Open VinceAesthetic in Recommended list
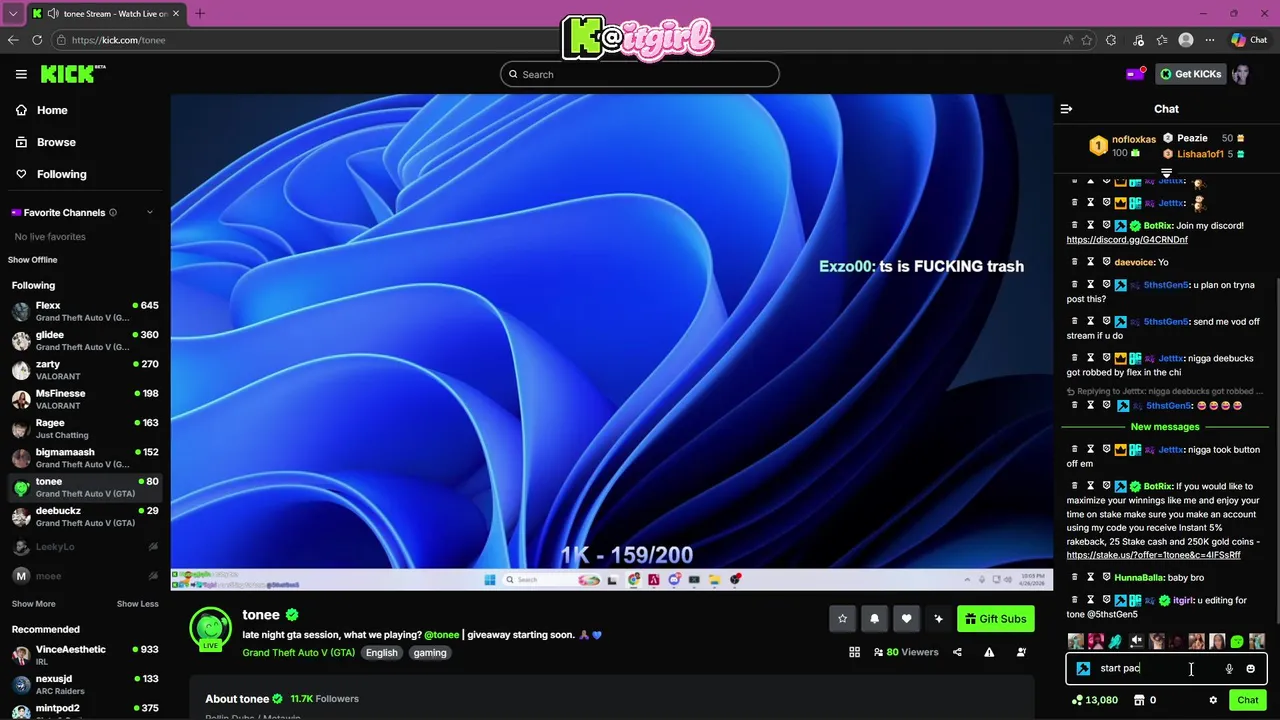1280x720 pixels. [85, 655]
